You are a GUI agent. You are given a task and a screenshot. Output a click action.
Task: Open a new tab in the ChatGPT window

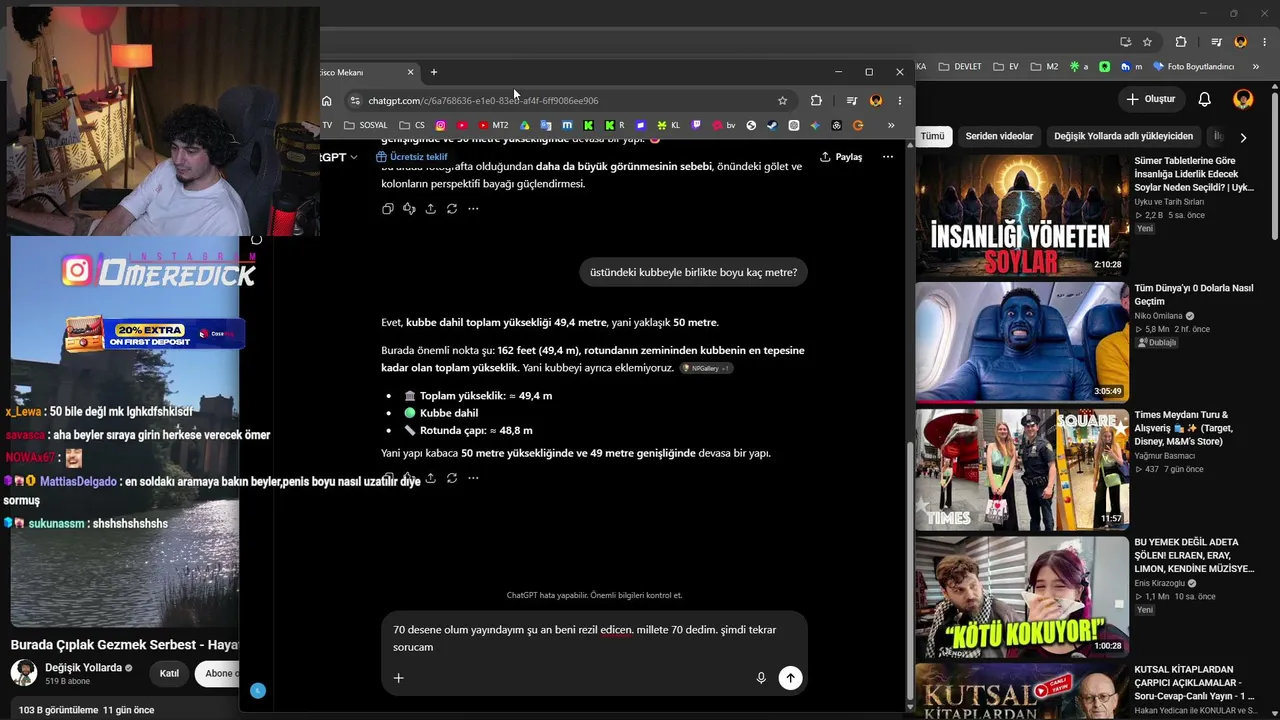[433, 72]
